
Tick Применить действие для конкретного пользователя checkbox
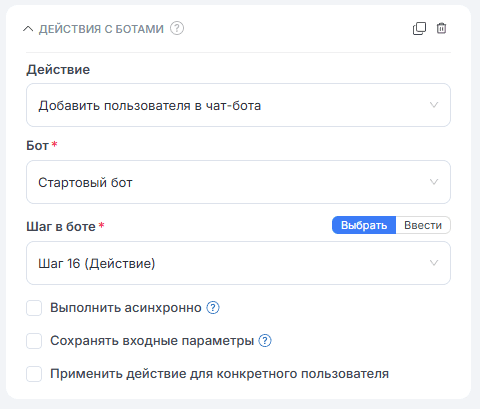click(x=34, y=374)
